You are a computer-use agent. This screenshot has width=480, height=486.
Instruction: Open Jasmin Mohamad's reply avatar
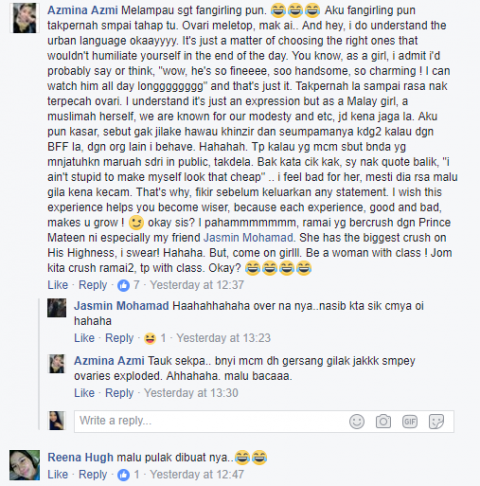coord(57,308)
